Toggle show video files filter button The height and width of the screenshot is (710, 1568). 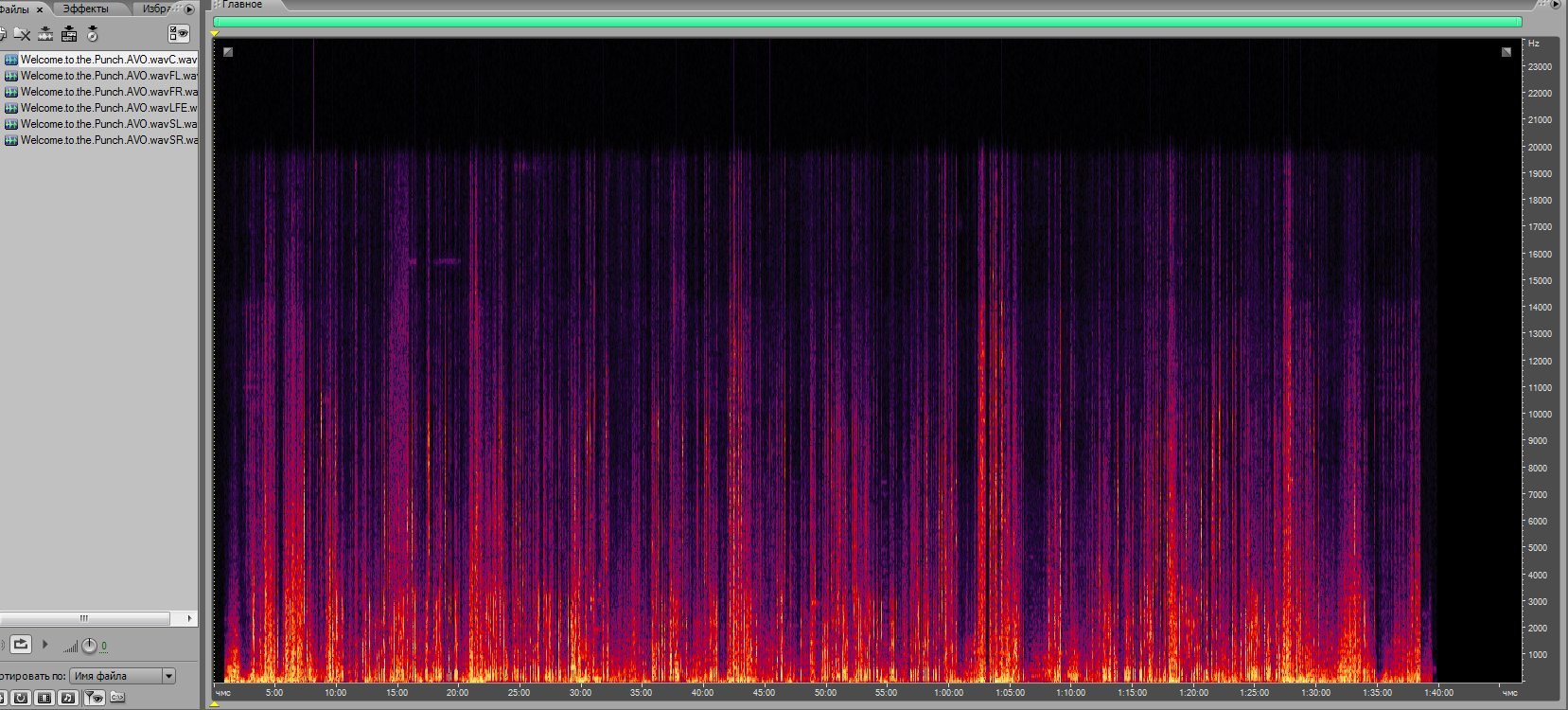44,698
